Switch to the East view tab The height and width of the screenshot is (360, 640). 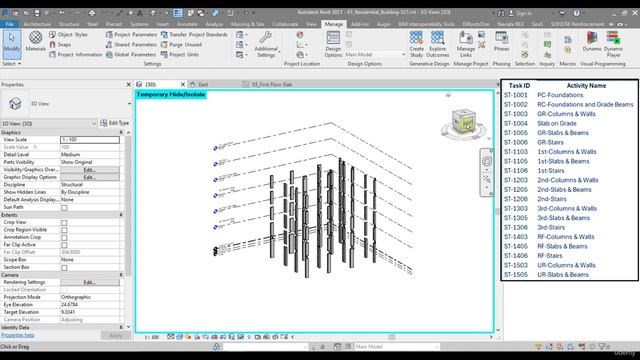203,84
